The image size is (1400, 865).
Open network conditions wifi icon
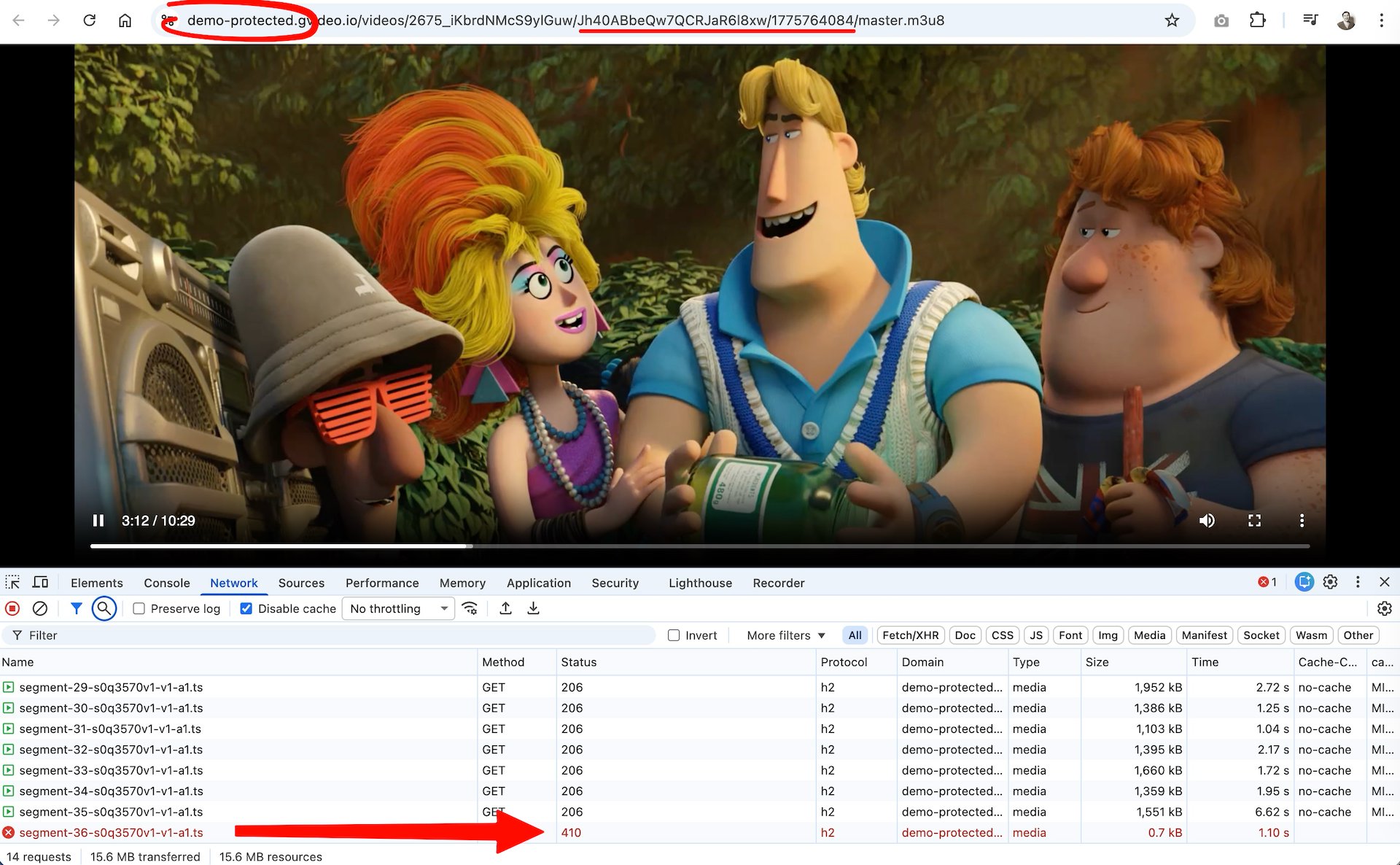470,608
